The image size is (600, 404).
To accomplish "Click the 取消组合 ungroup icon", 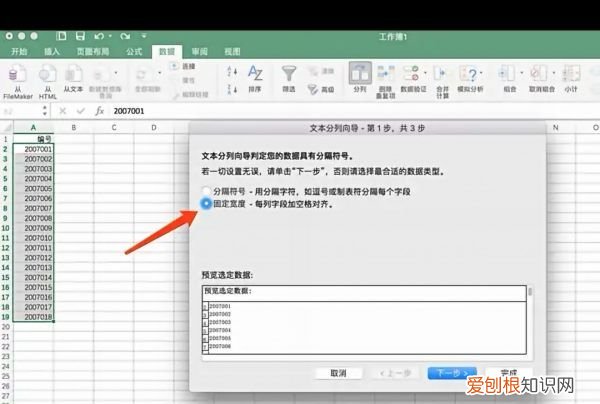I will point(539,73).
